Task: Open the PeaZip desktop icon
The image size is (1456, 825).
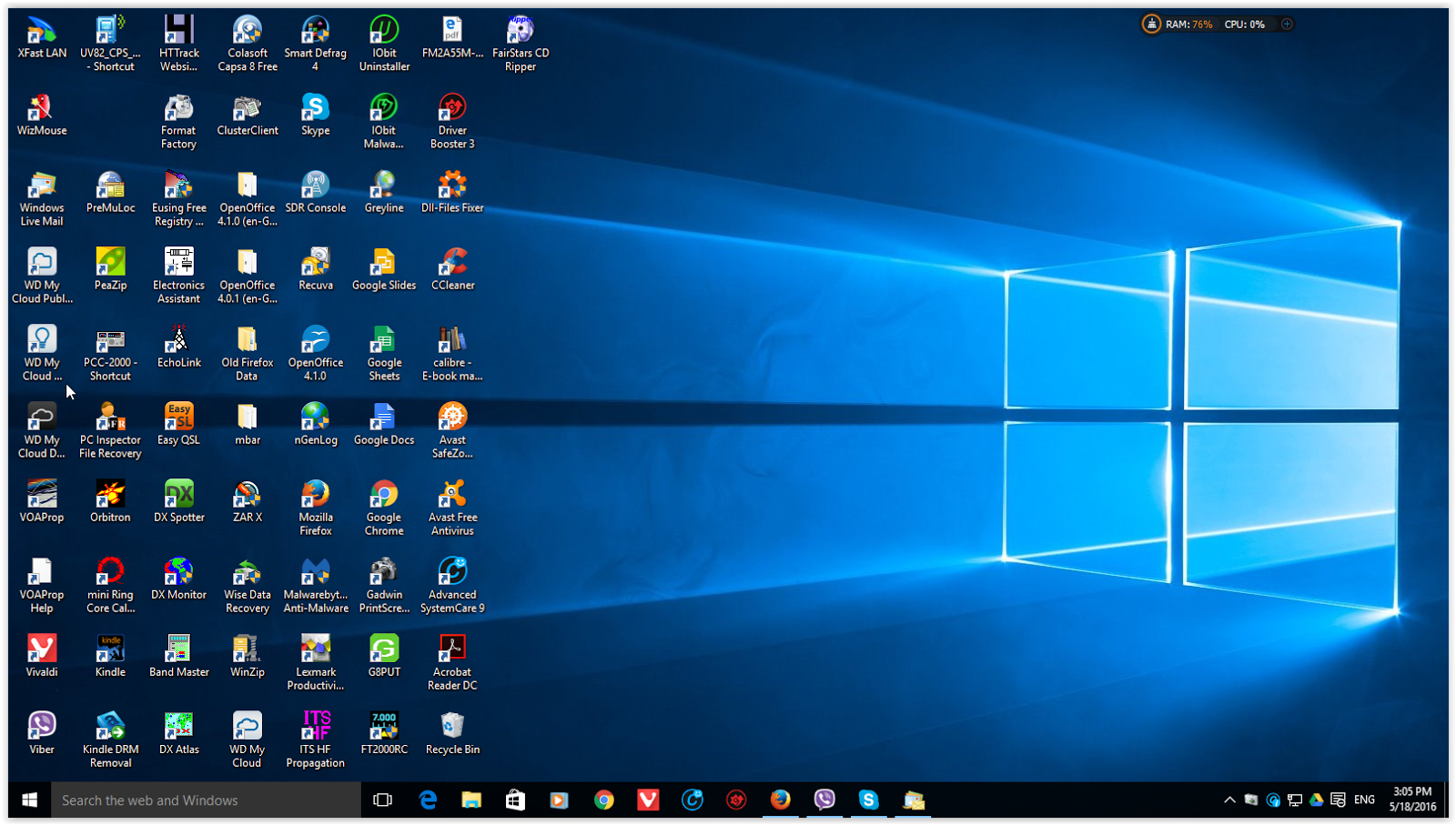Action: click(110, 270)
